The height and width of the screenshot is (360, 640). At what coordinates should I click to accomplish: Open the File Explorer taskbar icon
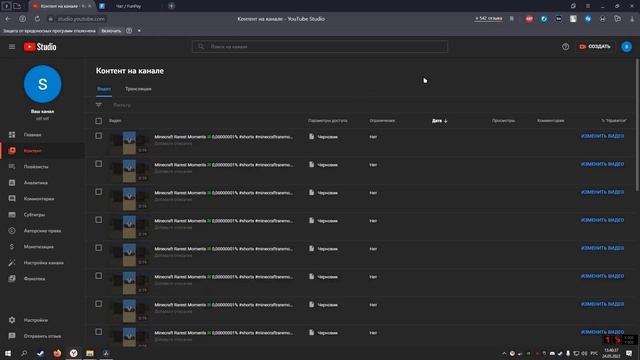coord(90,353)
